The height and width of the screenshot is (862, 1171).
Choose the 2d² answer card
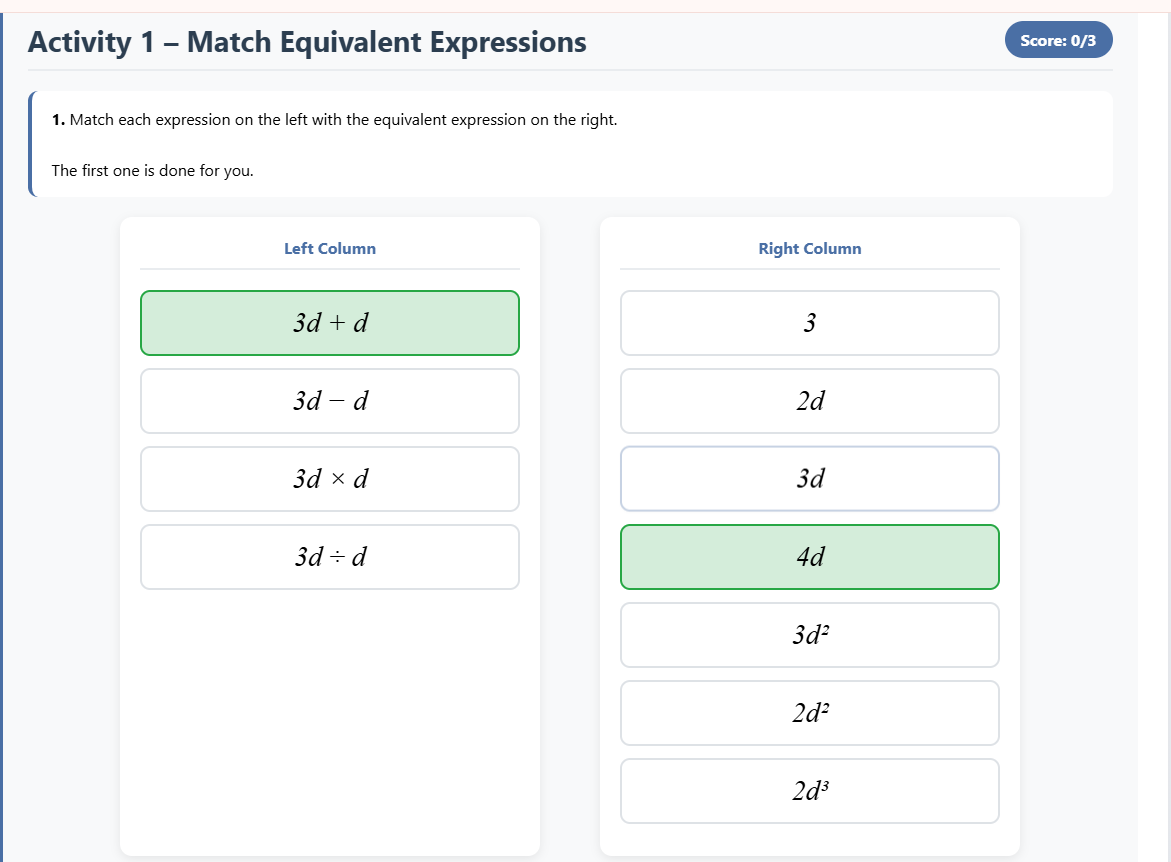810,713
